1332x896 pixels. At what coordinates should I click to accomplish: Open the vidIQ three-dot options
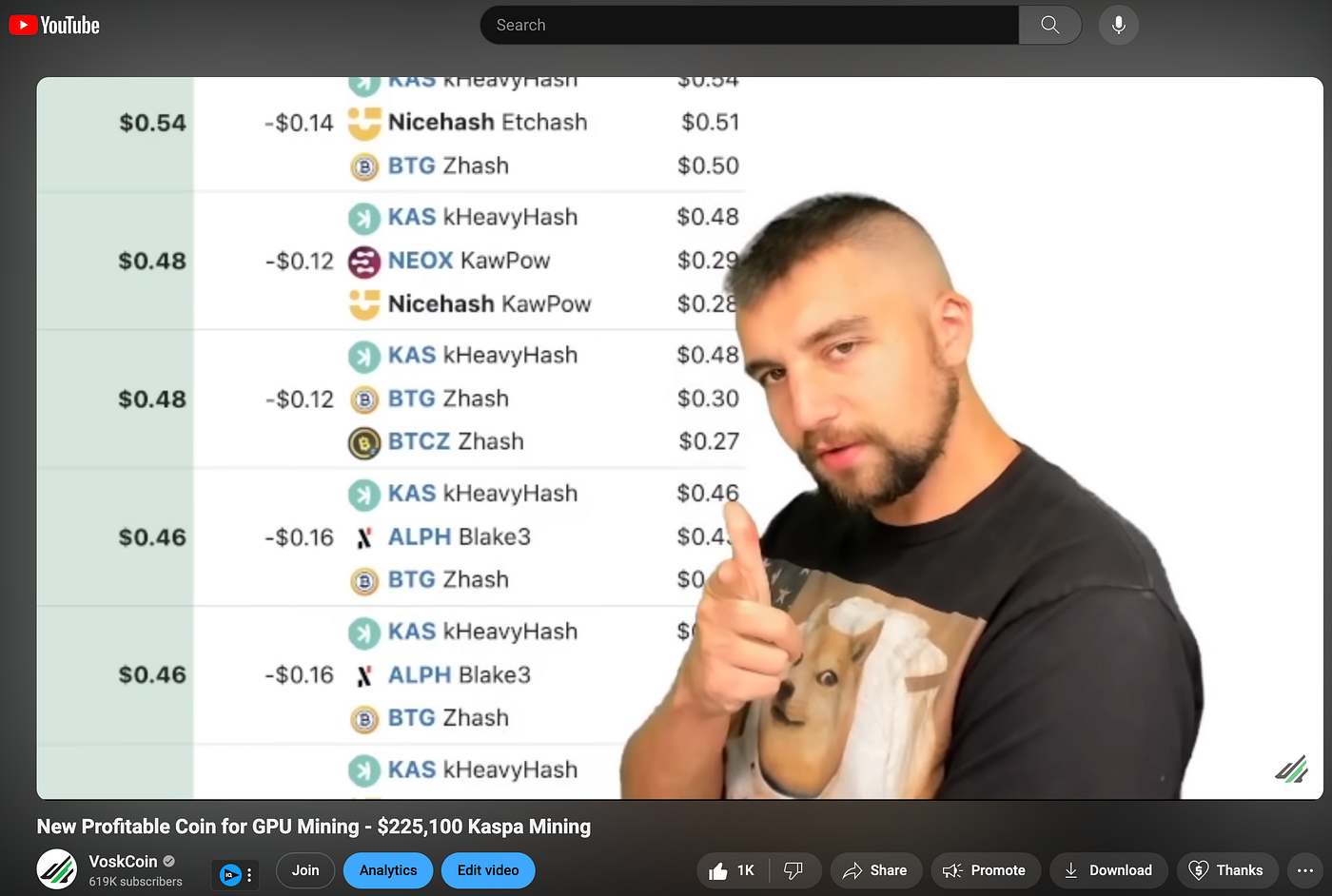tap(249, 875)
